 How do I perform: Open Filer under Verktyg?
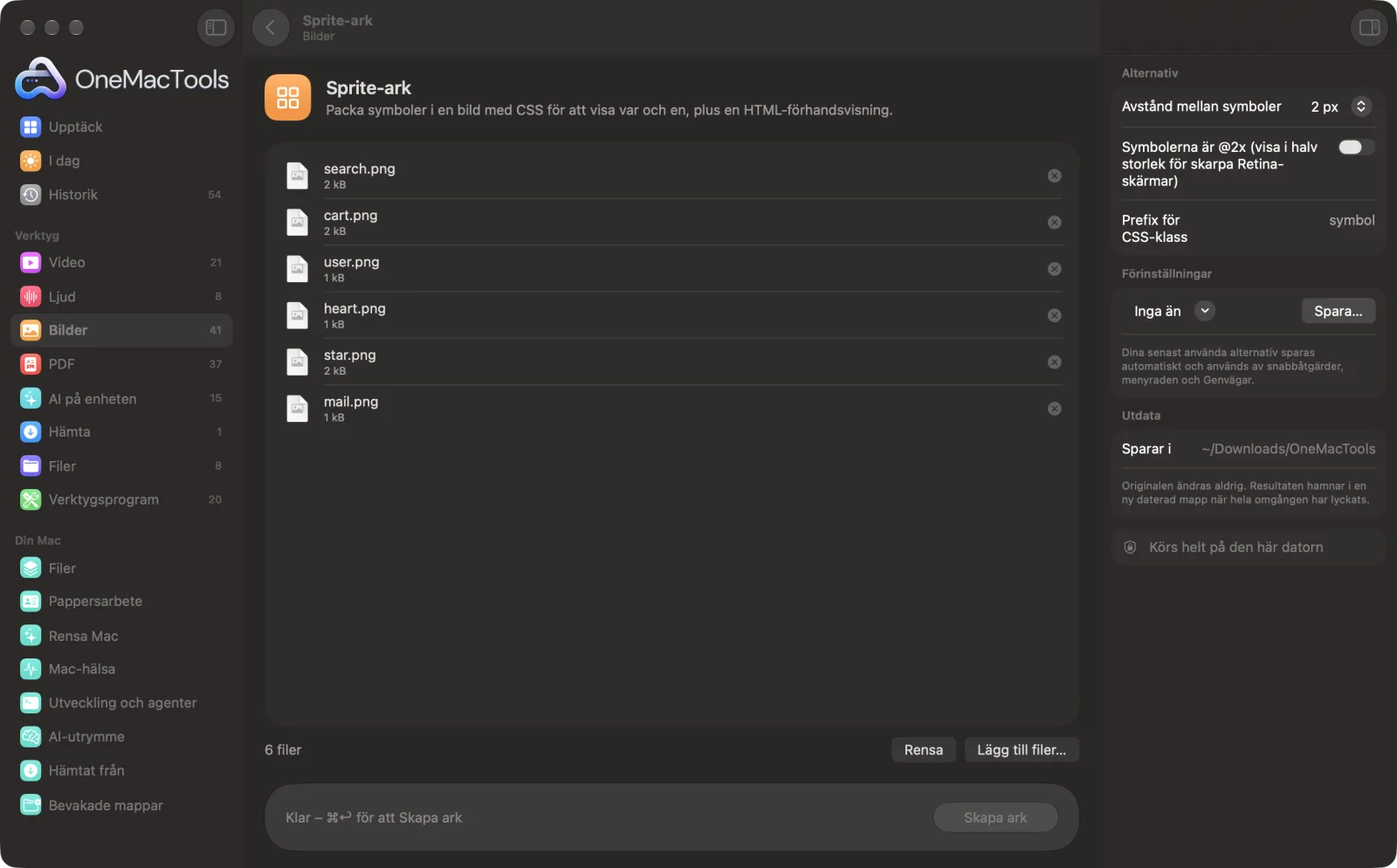pos(121,465)
